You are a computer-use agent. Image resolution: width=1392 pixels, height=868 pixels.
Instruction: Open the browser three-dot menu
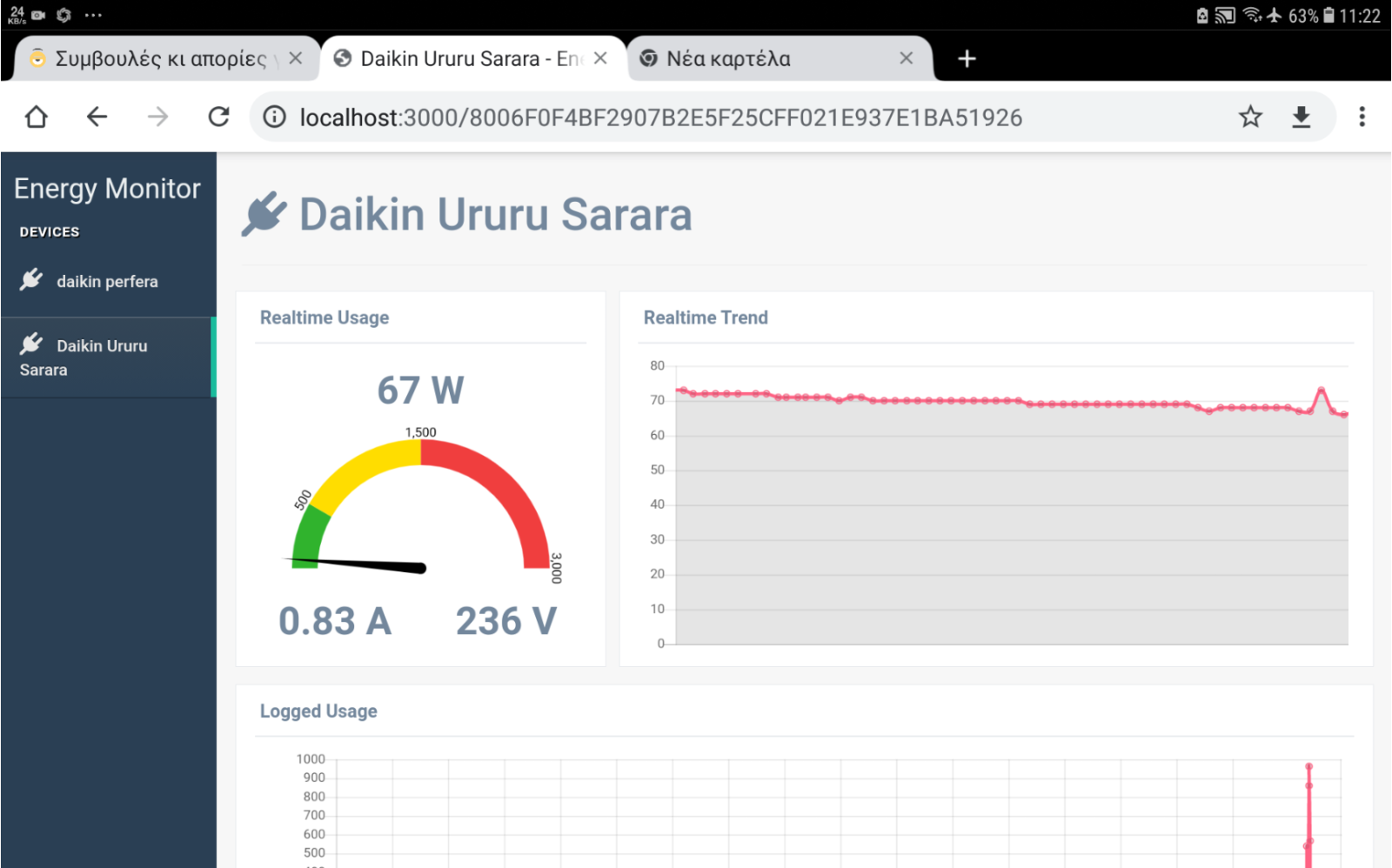(1362, 117)
